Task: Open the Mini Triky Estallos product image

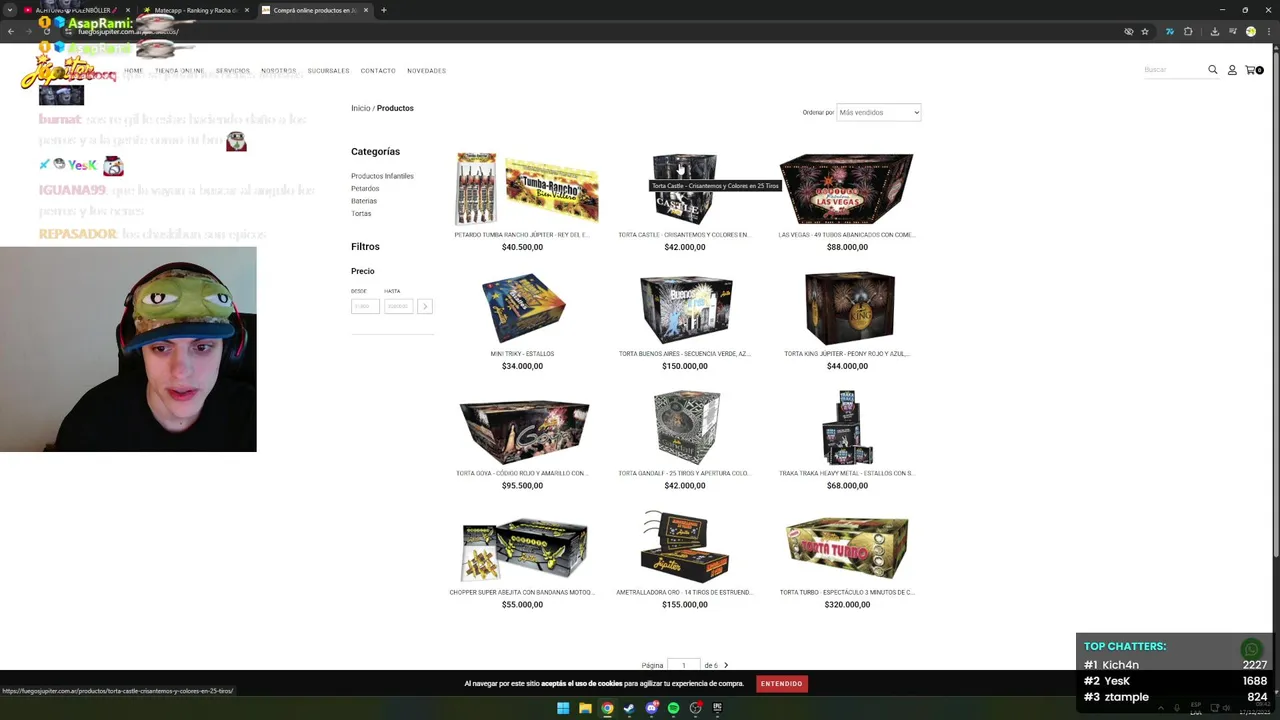Action: pyautogui.click(x=523, y=308)
